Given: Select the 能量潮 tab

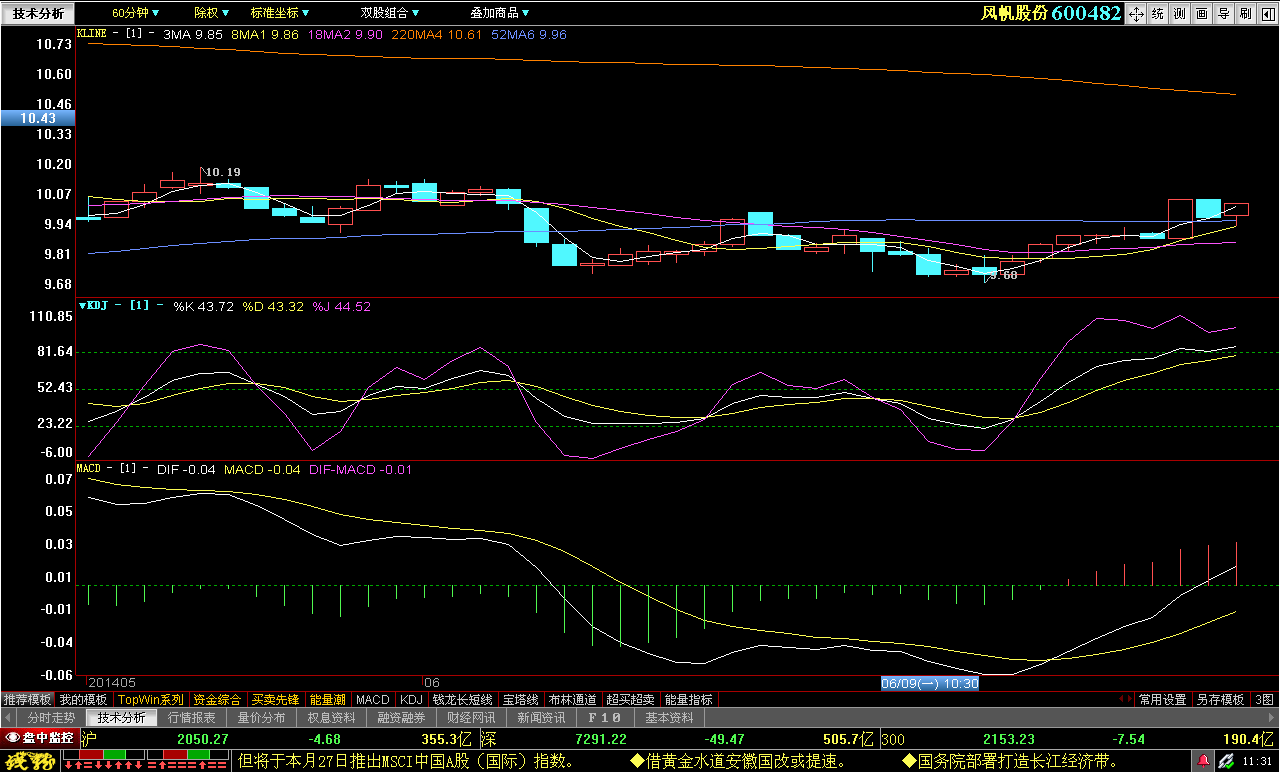Looking at the screenshot, I should tap(328, 700).
